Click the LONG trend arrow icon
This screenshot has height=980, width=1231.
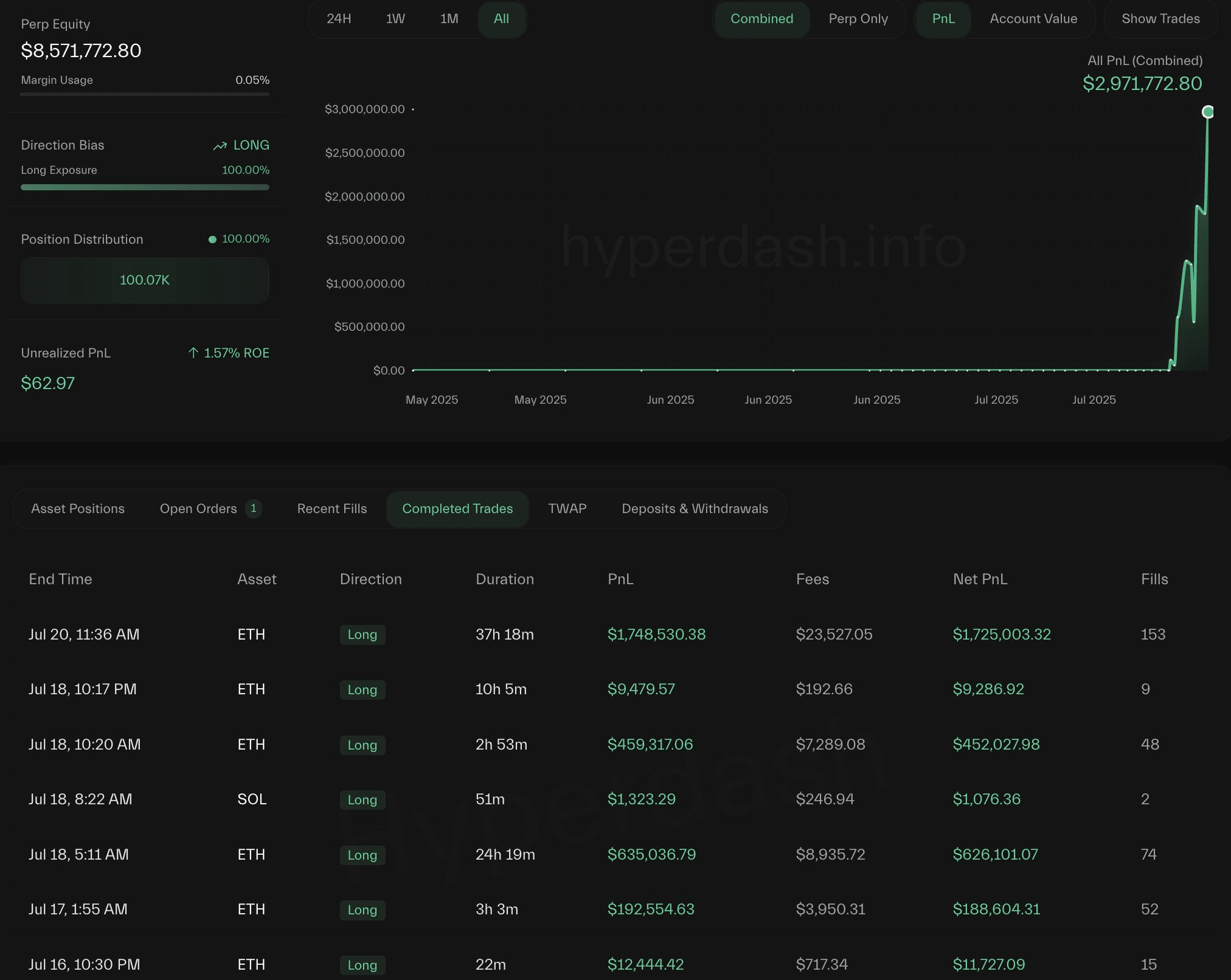[220, 146]
